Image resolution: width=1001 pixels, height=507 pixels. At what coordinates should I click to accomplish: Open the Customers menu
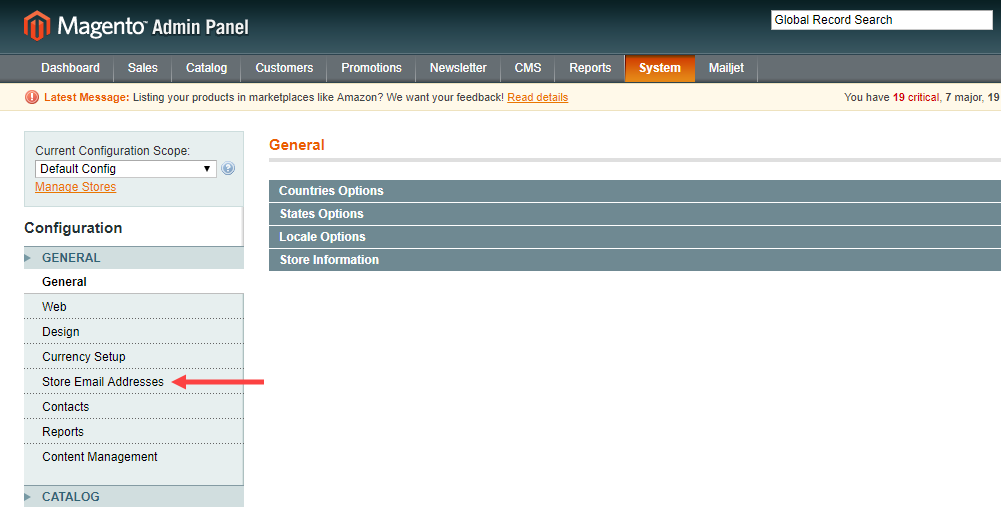coord(284,68)
